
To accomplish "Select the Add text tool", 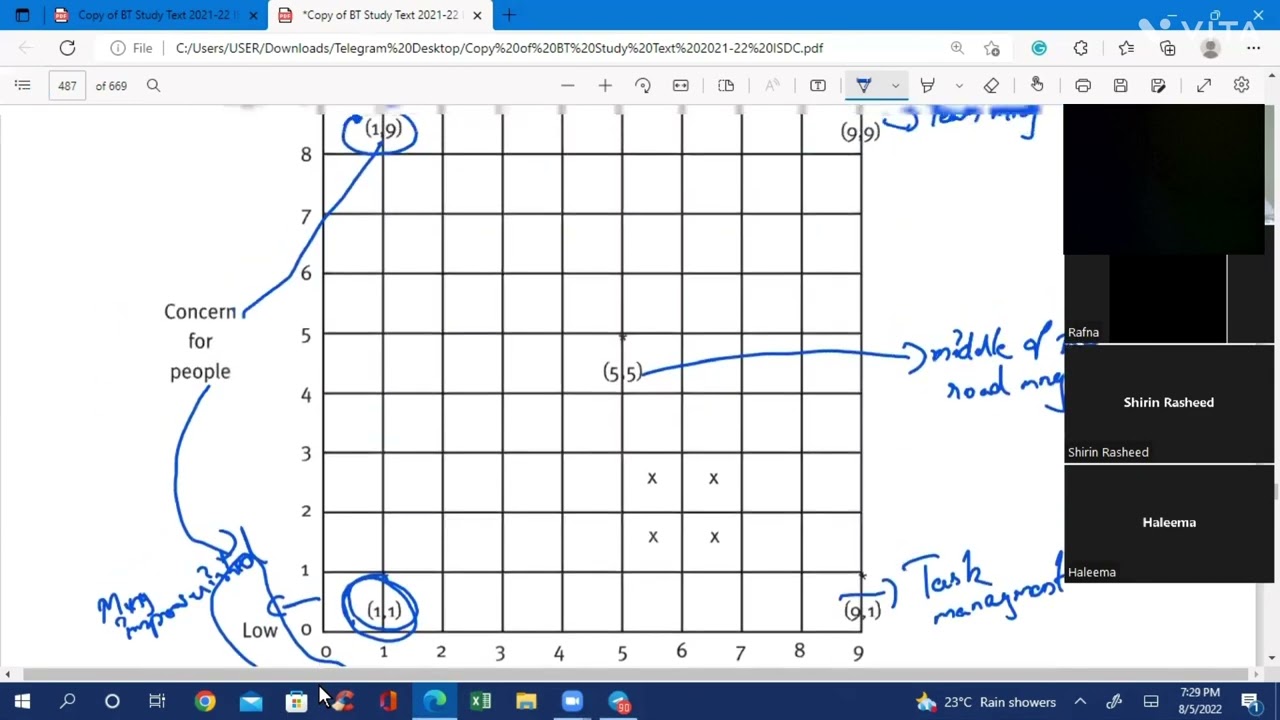I will tap(818, 86).
